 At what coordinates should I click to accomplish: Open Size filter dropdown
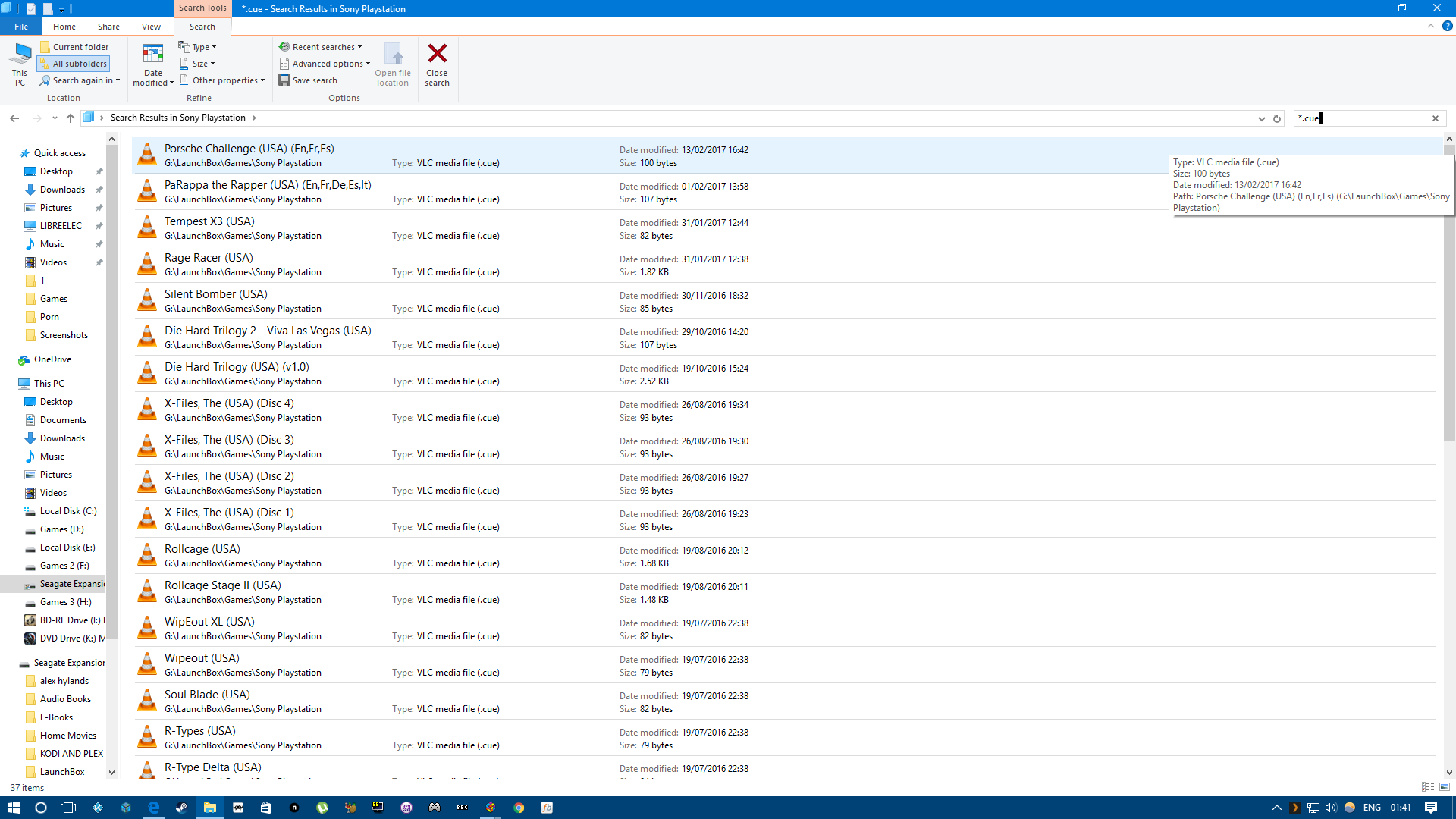pos(197,64)
